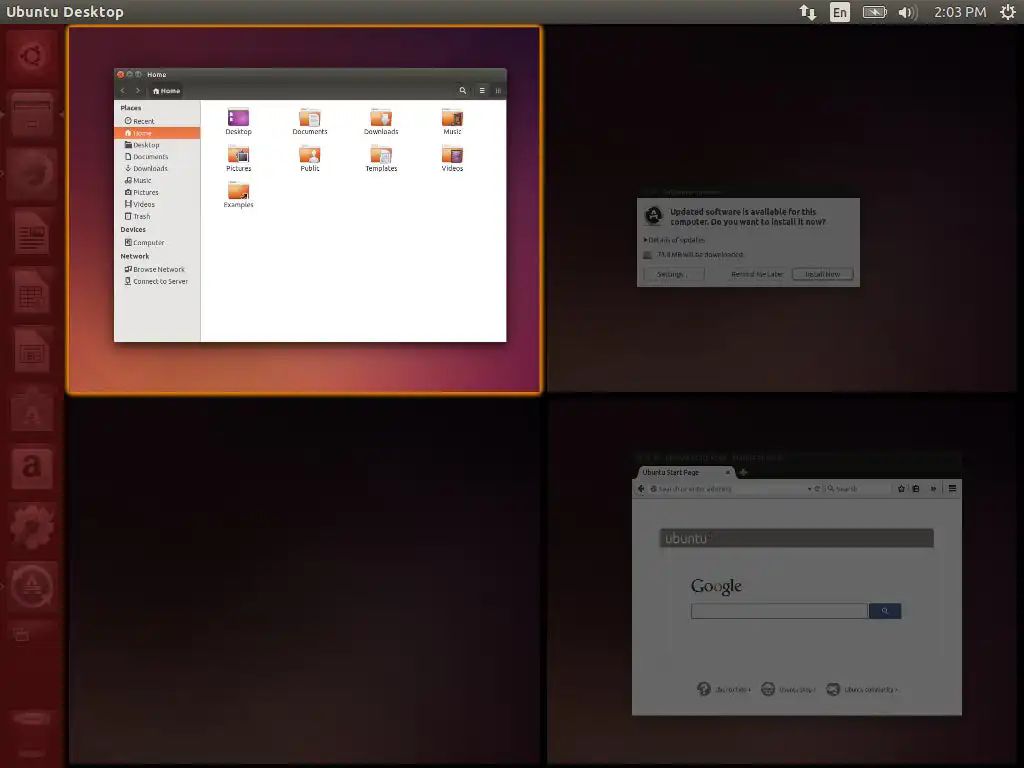Click the Ubuntu community link on start page

click(x=862, y=689)
